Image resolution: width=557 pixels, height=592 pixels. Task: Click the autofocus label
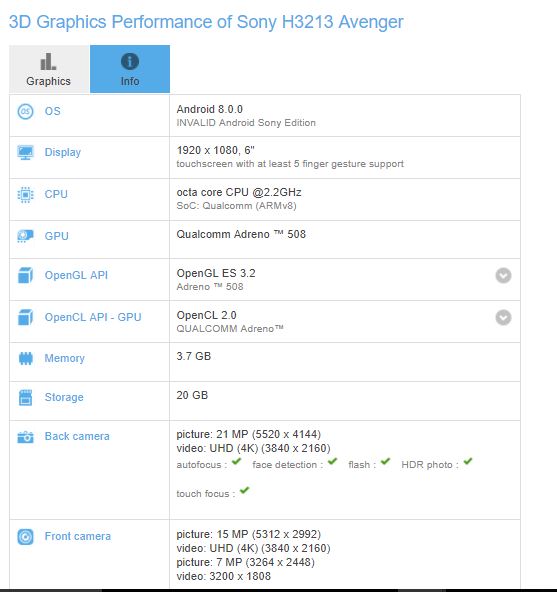tap(202, 465)
